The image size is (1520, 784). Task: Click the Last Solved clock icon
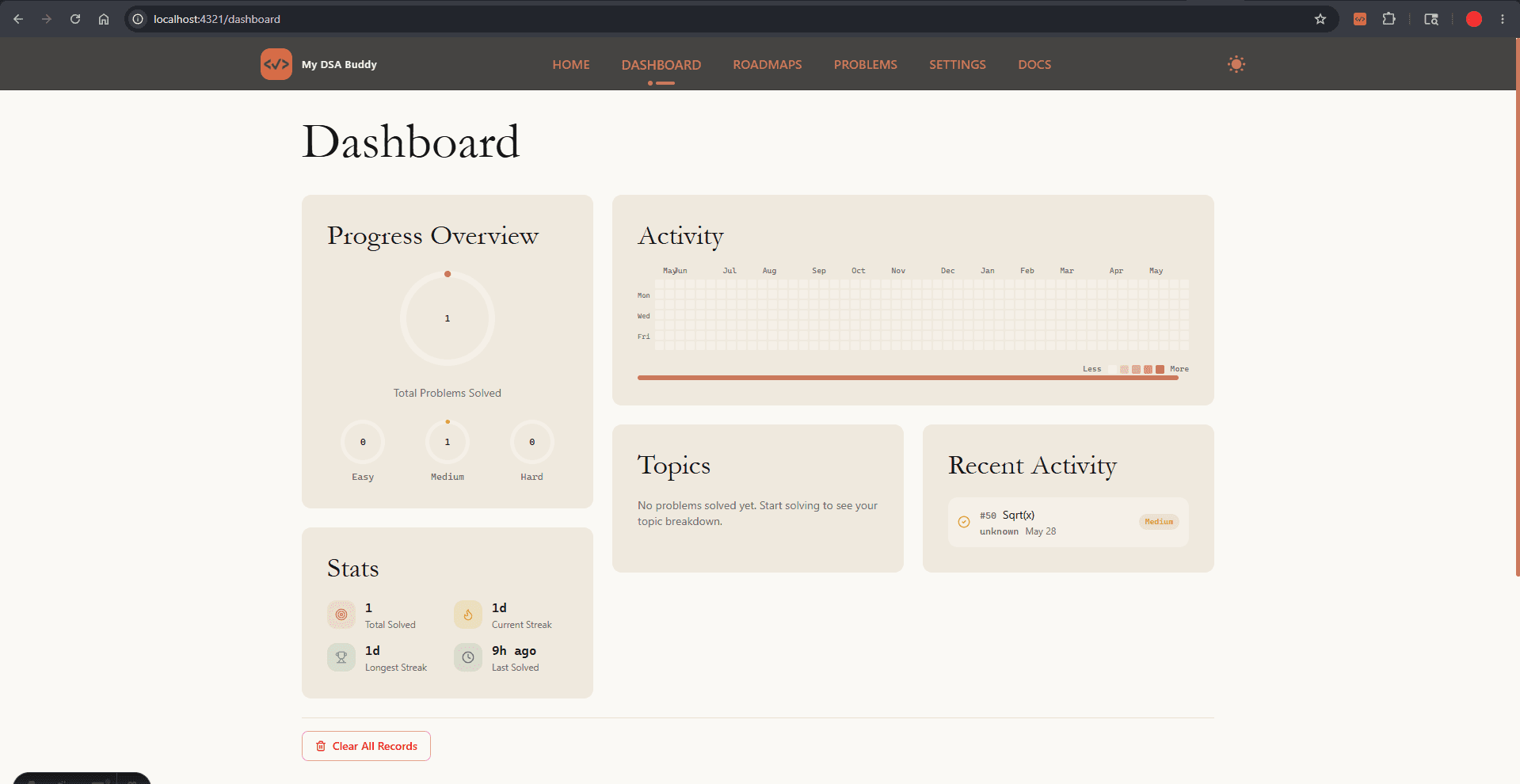pyautogui.click(x=468, y=657)
